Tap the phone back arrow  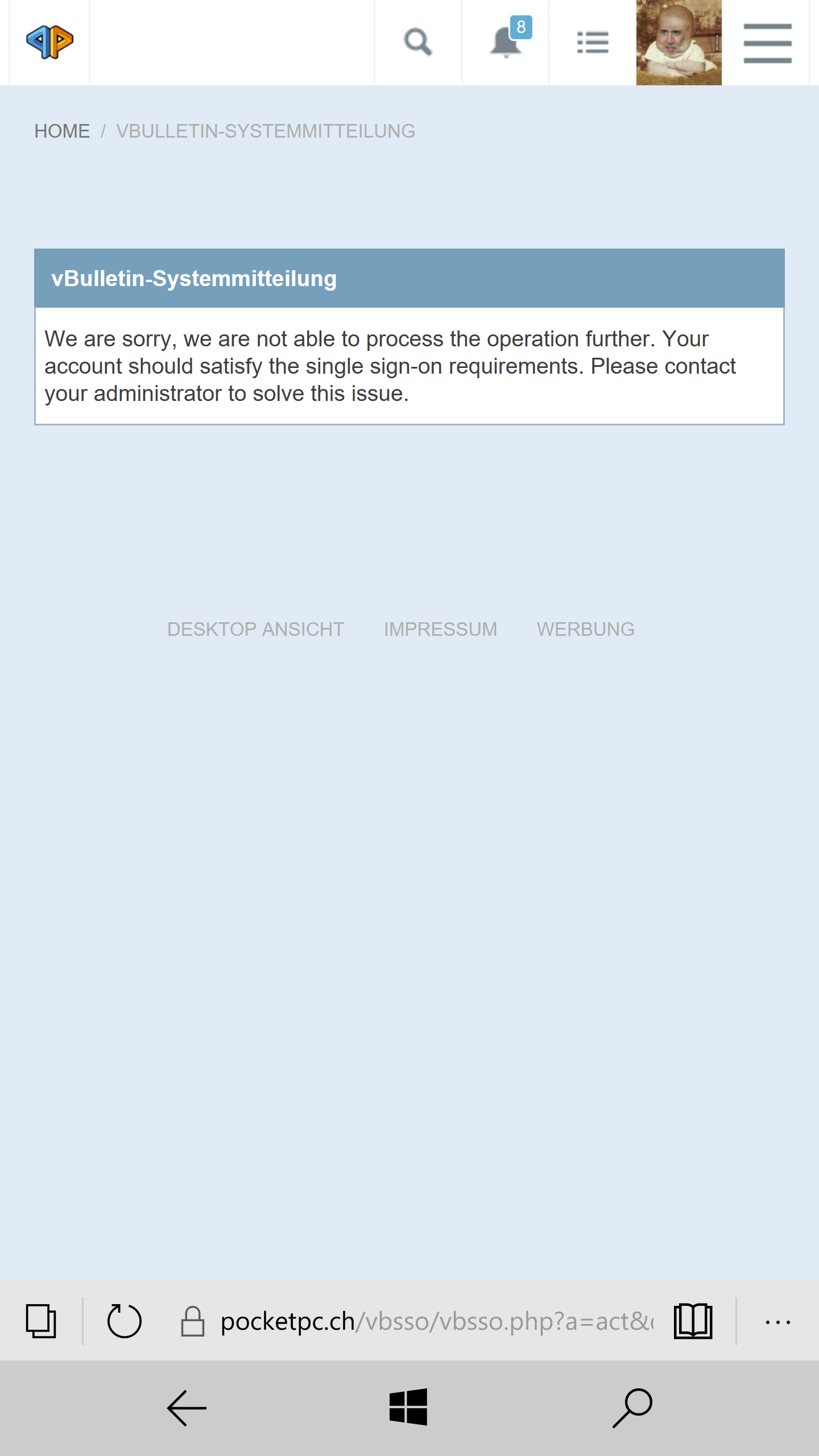click(187, 1408)
